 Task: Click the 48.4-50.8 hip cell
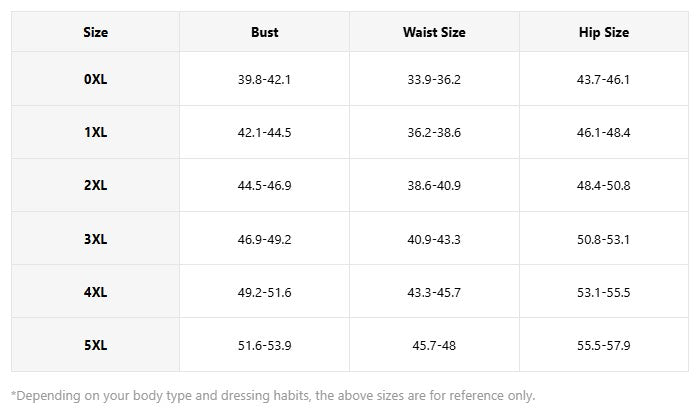pyautogui.click(x=604, y=186)
